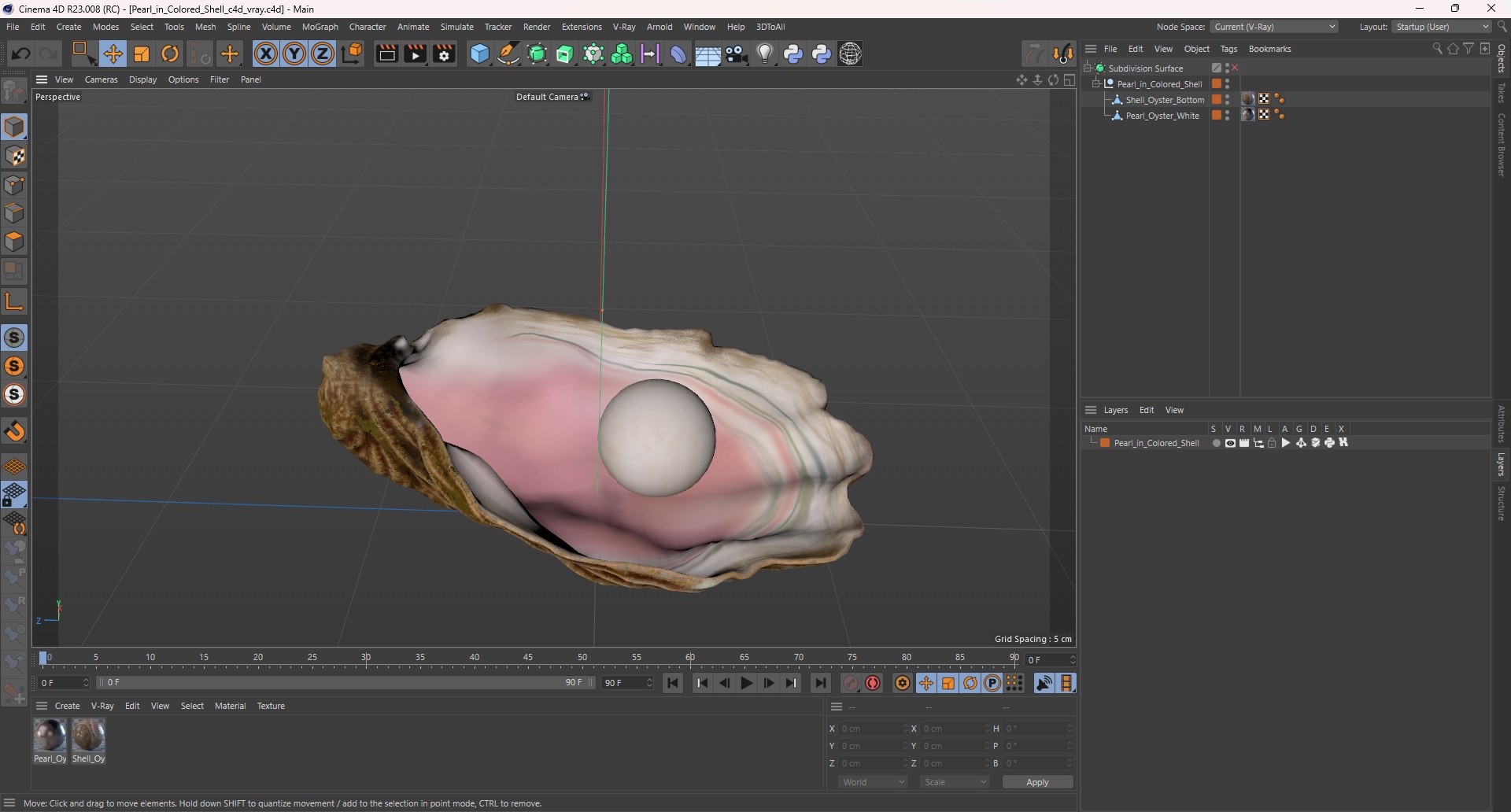The height and width of the screenshot is (812, 1511).
Task: Open the V-Ray menu
Action: click(624, 27)
